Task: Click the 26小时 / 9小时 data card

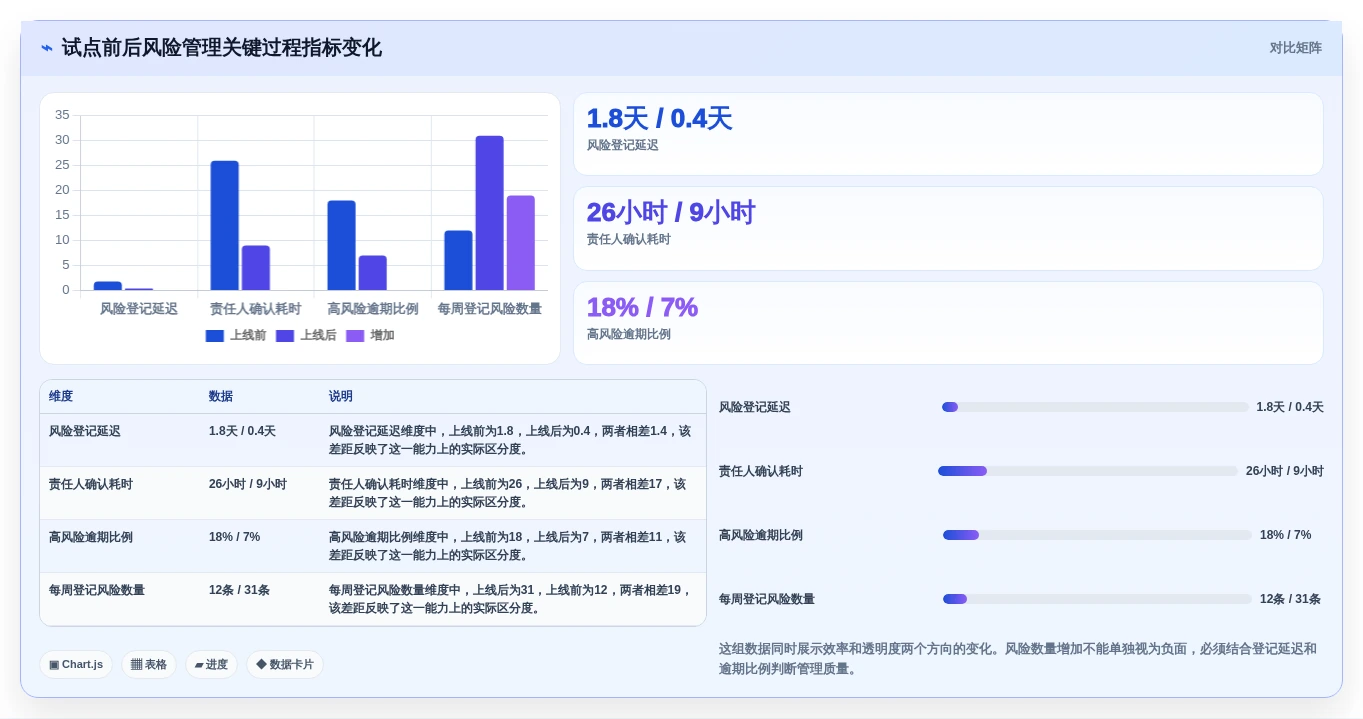Action: click(948, 228)
